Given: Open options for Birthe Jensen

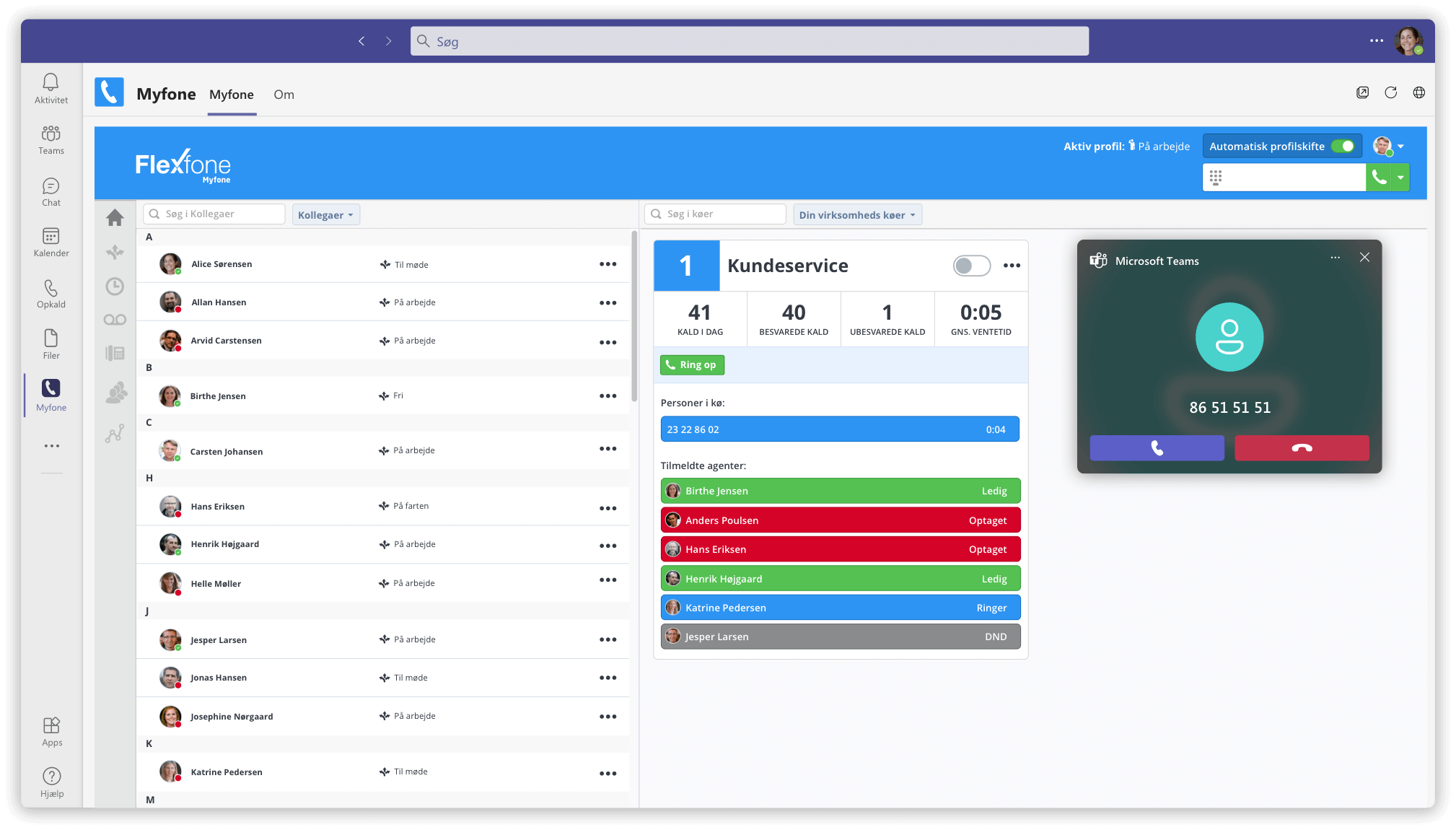Looking at the screenshot, I should click(608, 396).
